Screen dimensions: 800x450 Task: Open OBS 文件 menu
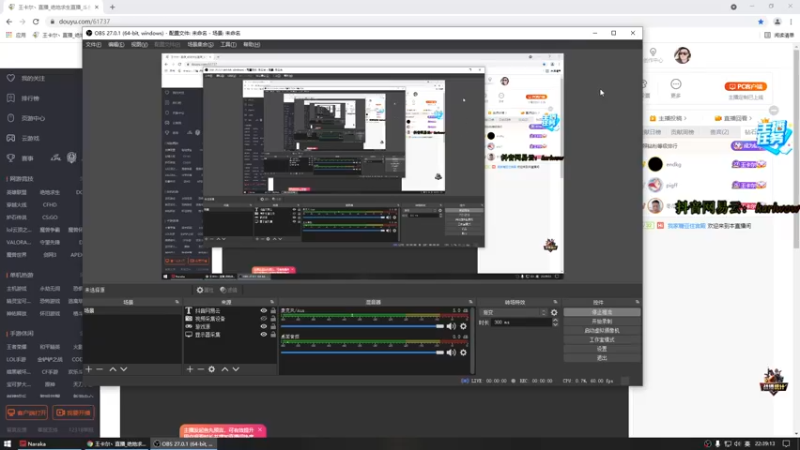click(x=93, y=44)
